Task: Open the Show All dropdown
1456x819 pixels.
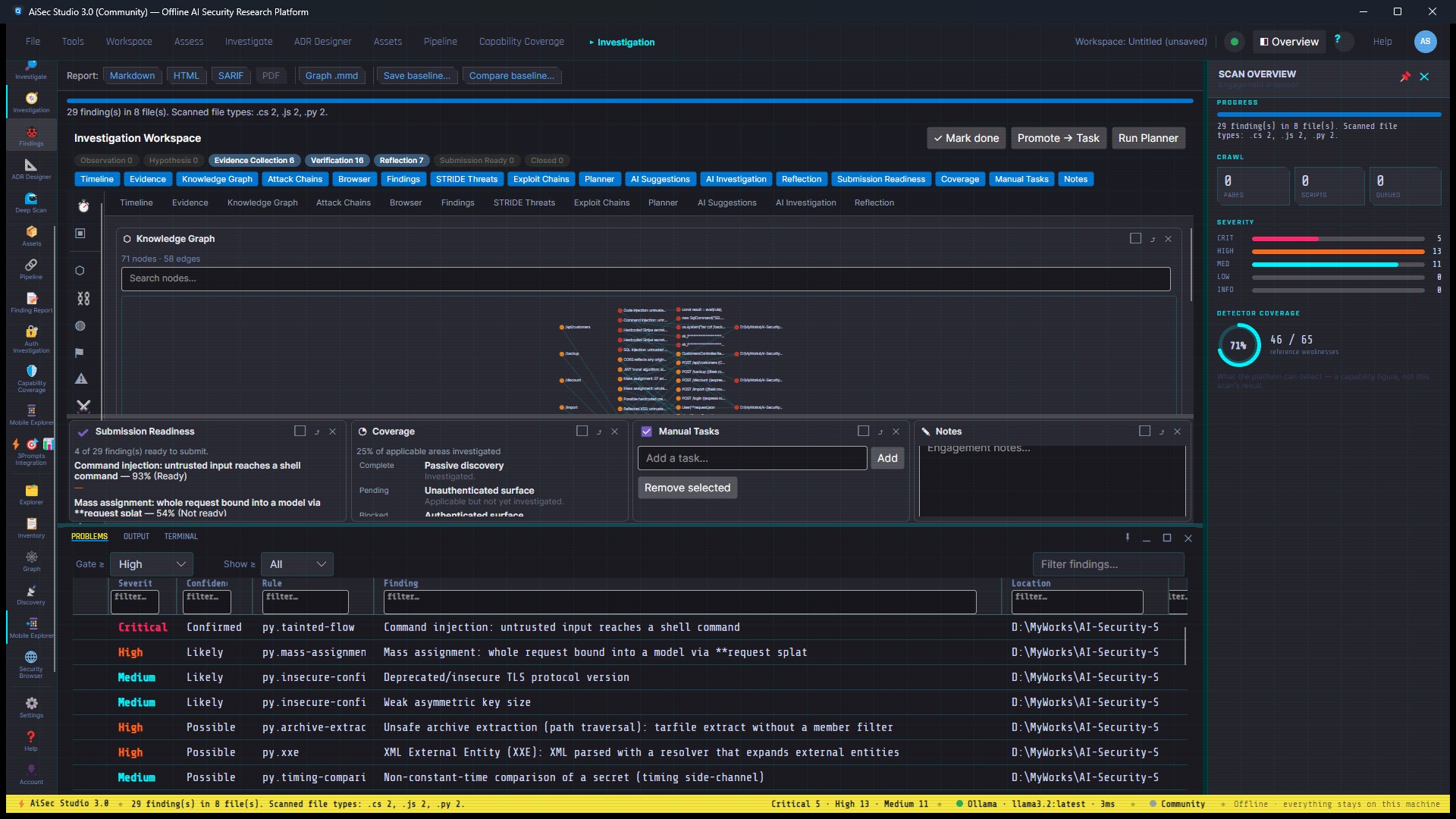Action: 297,564
